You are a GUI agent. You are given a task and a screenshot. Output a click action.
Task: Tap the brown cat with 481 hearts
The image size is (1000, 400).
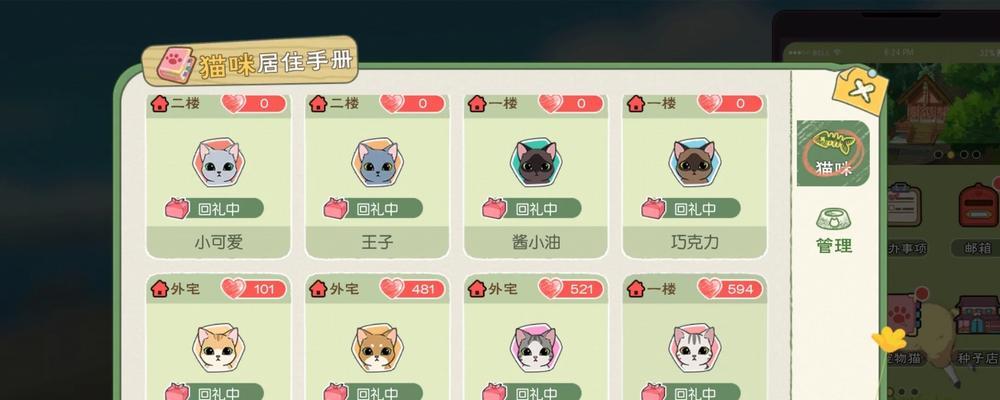coord(378,348)
